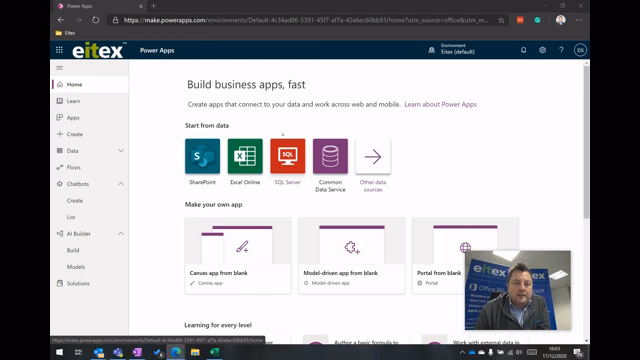Open Apps in the left navigation
The width and height of the screenshot is (640, 360).
89,118
